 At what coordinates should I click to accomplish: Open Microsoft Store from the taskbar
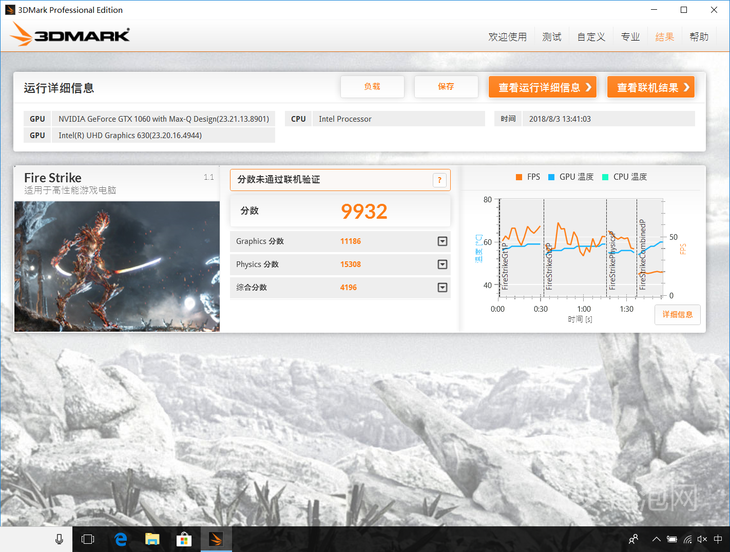pos(184,539)
